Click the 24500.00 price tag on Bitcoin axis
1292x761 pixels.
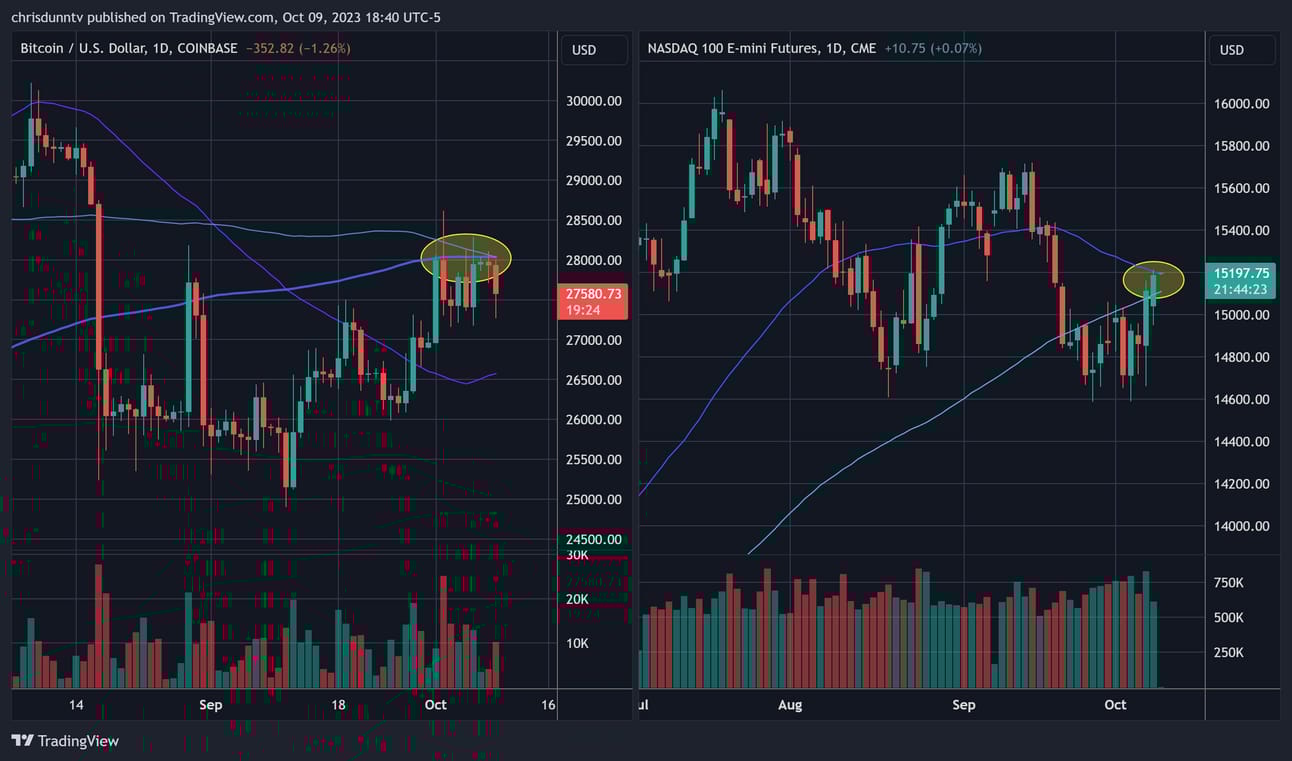click(593, 539)
